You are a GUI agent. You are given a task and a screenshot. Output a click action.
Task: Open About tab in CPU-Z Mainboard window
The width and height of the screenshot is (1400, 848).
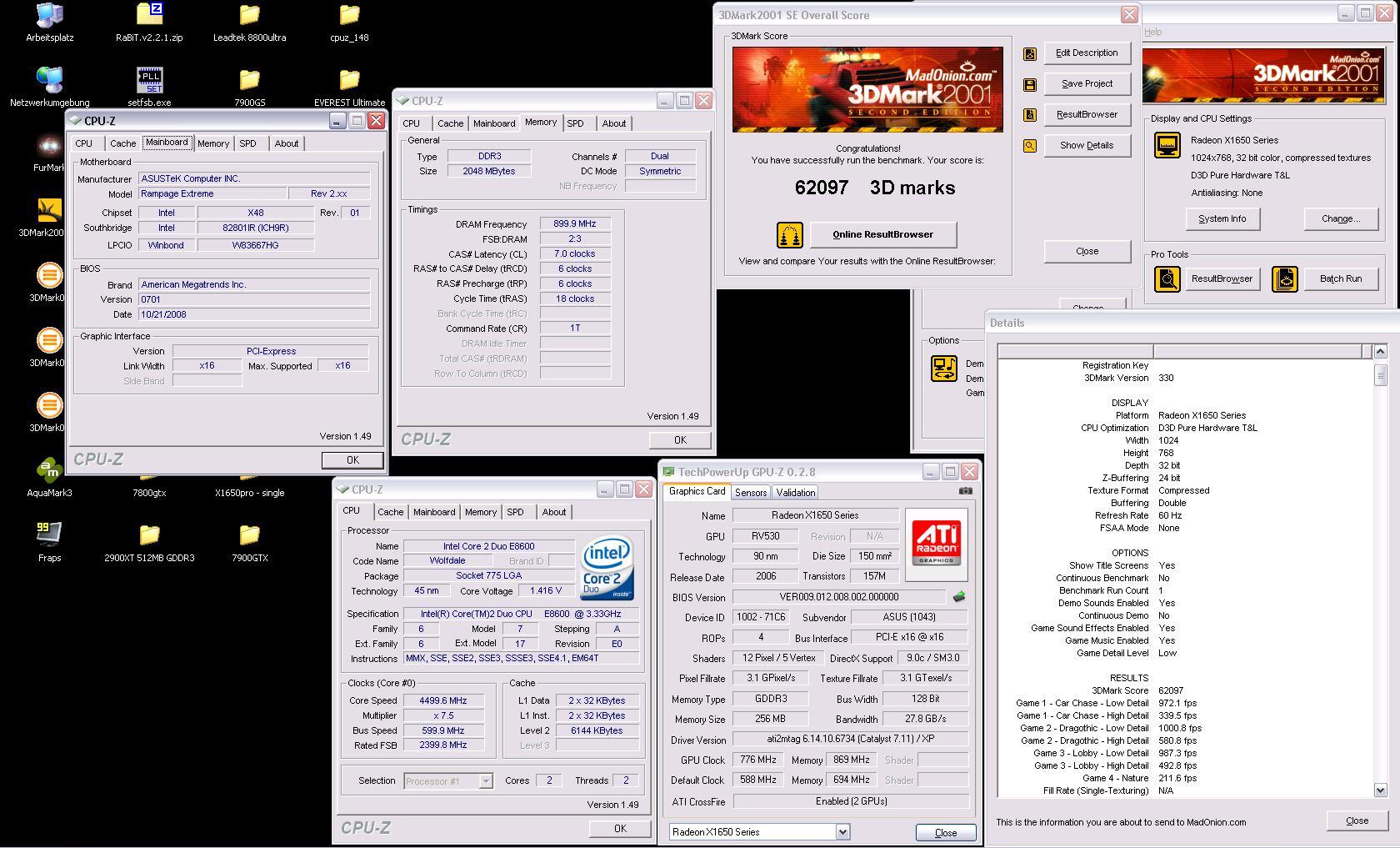coord(287,143)
